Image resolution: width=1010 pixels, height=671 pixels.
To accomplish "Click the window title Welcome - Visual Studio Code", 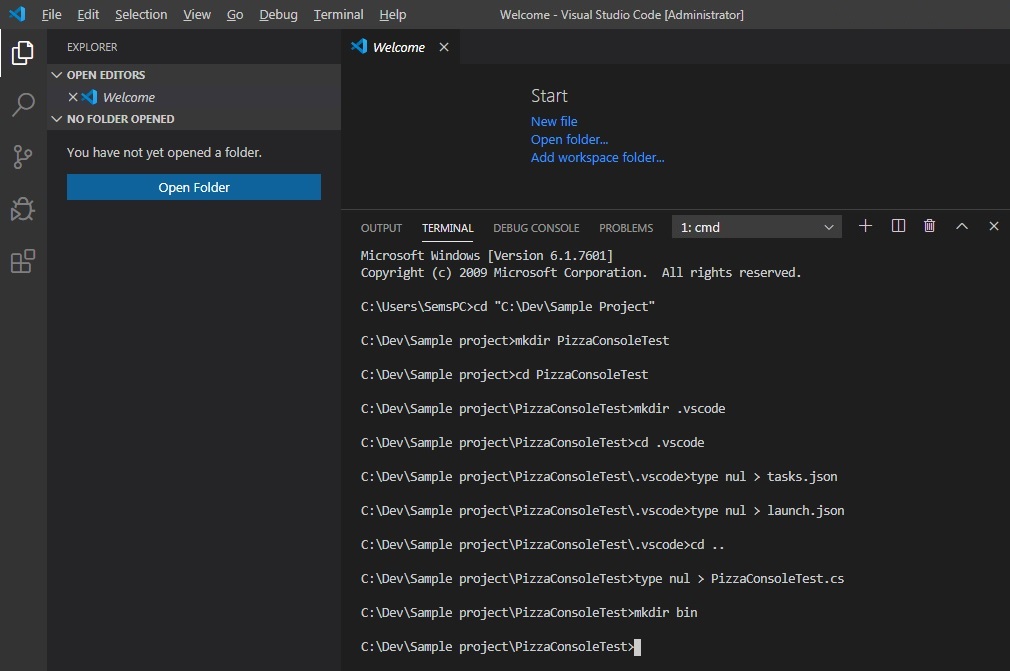I will point(622,14).
